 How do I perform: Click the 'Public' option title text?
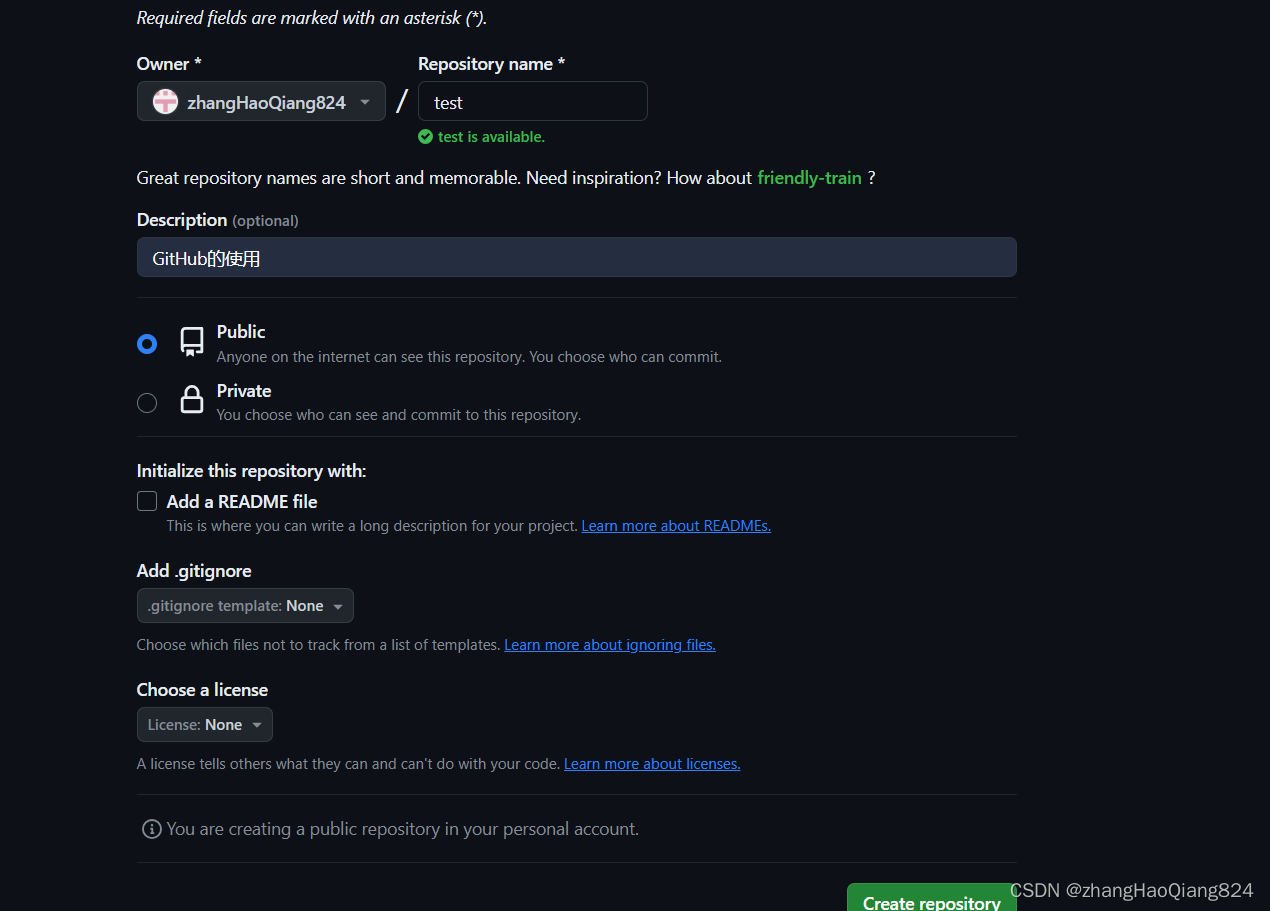[241, 332]
